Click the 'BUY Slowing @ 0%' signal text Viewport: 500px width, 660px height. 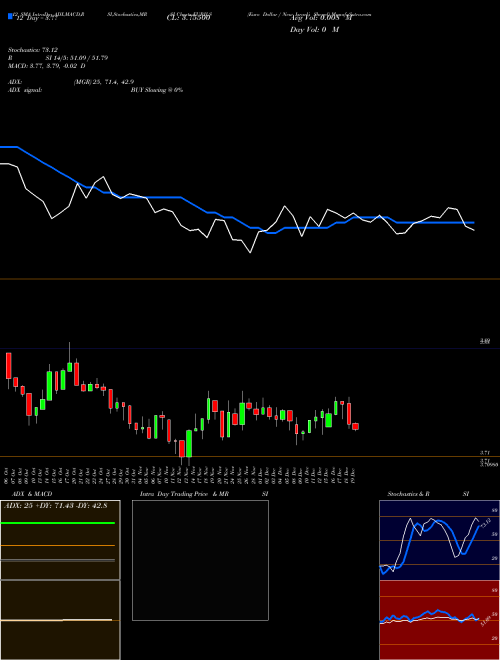(x=157, y=90)
